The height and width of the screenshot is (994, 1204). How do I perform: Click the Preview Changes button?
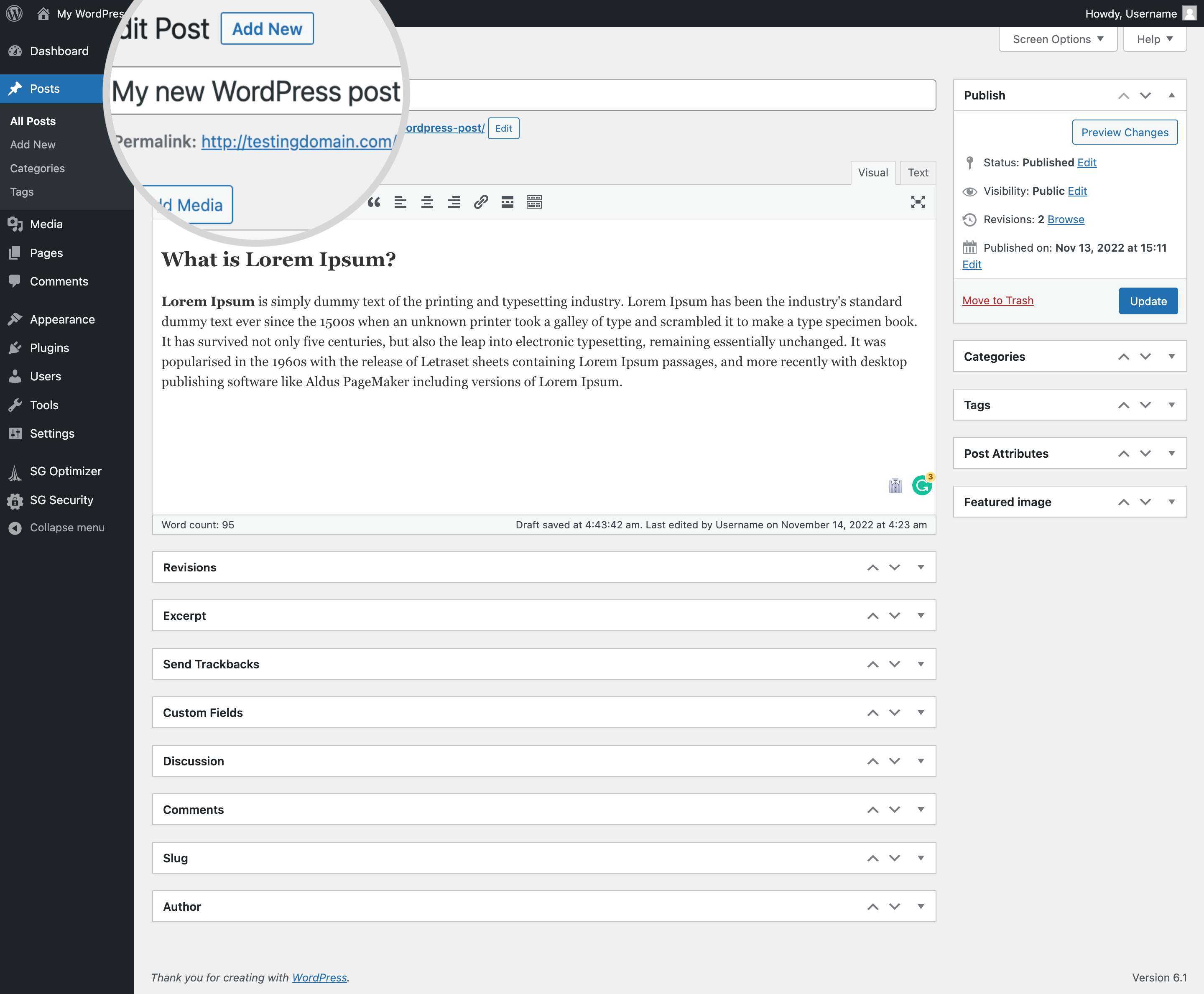pos(1125,132)
